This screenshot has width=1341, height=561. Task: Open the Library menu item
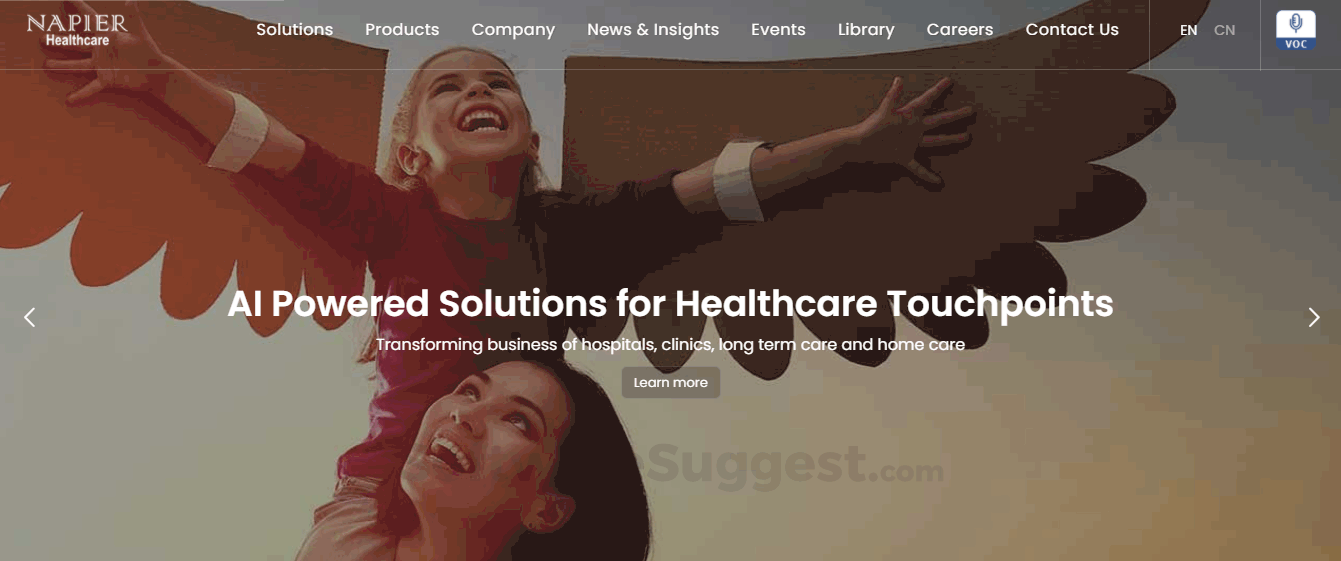[866, 30]
